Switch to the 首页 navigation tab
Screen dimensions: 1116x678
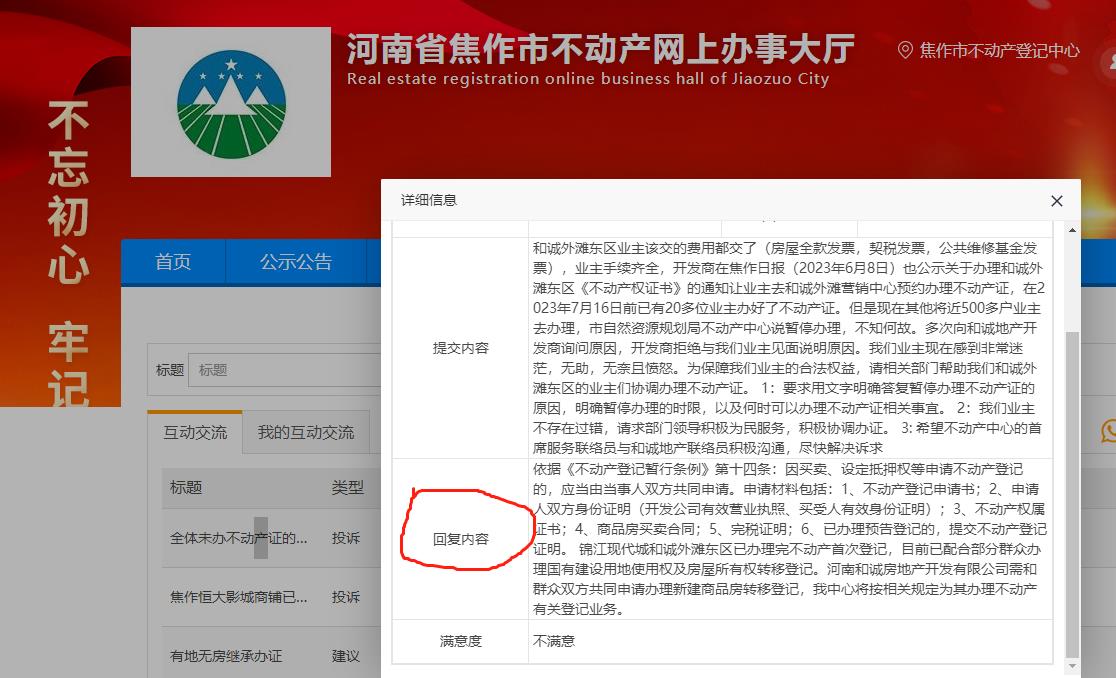click(x=172, y=261)
